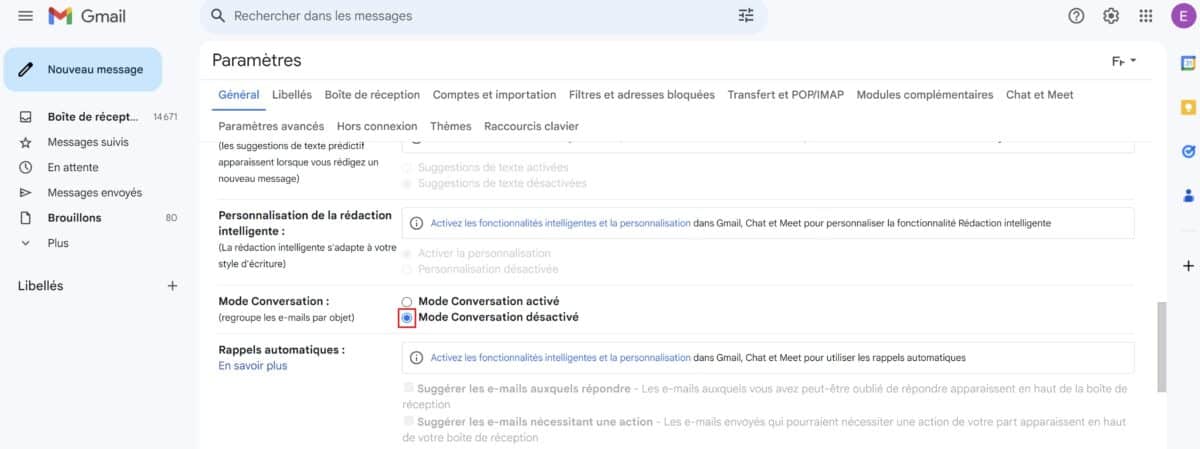Switch to Comptes et importation tab
Viewport: 1200px width, 449px height.
tap(494, 95)
